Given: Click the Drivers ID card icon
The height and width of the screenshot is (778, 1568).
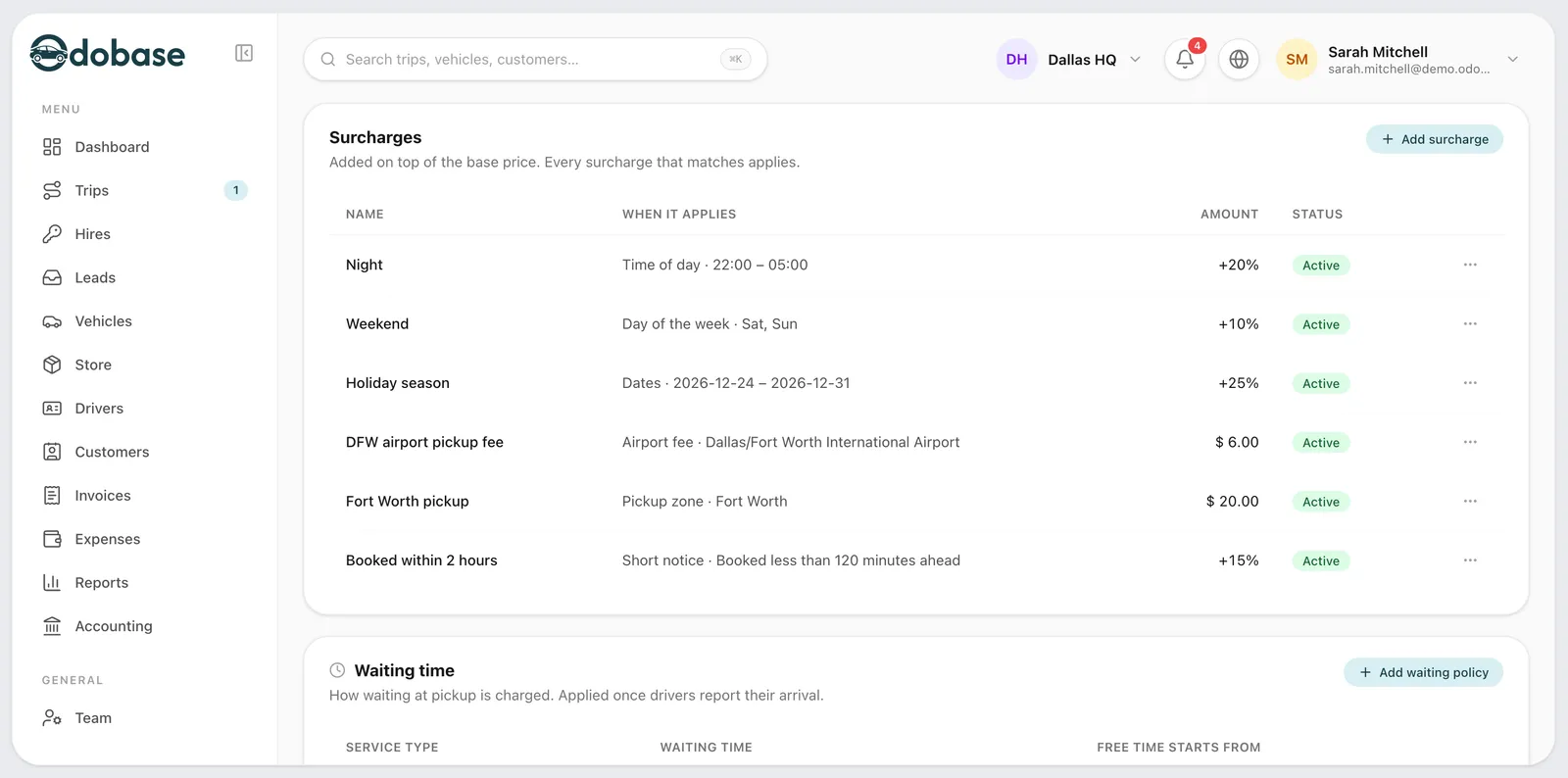Looking at the screenshot, I should point(52,409).
